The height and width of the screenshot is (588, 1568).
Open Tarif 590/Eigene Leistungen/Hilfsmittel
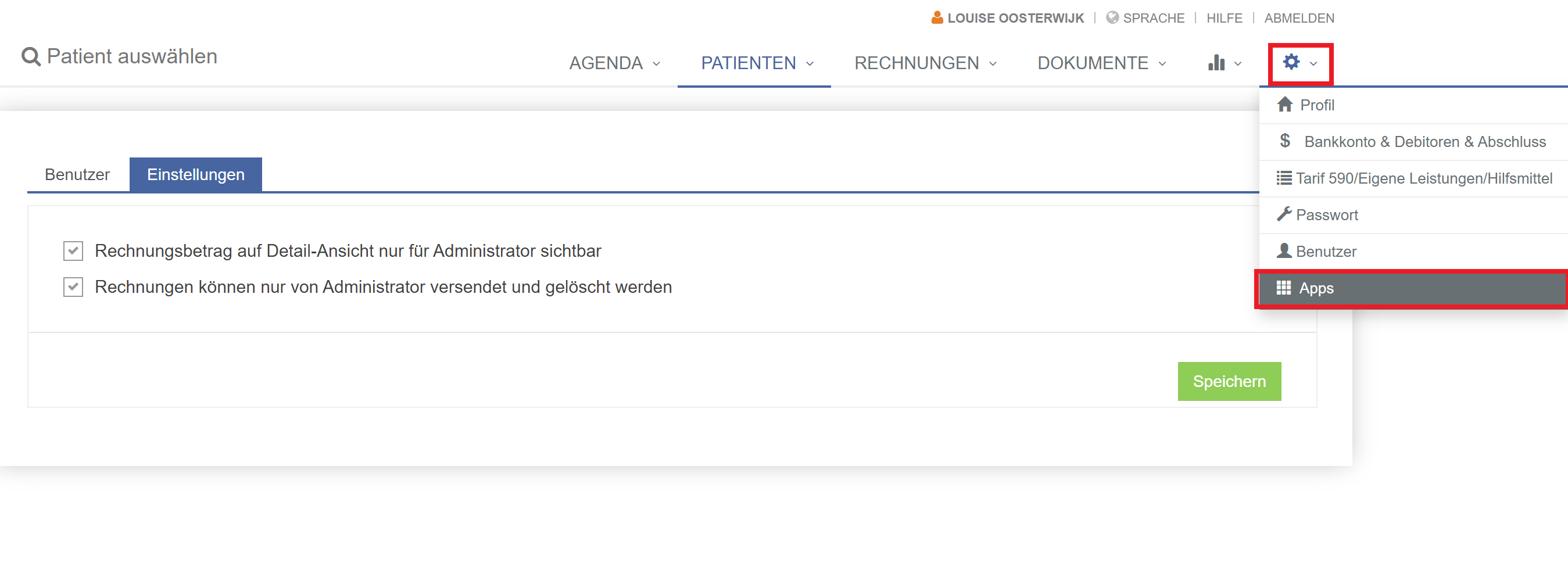[x=1413, y=178]
